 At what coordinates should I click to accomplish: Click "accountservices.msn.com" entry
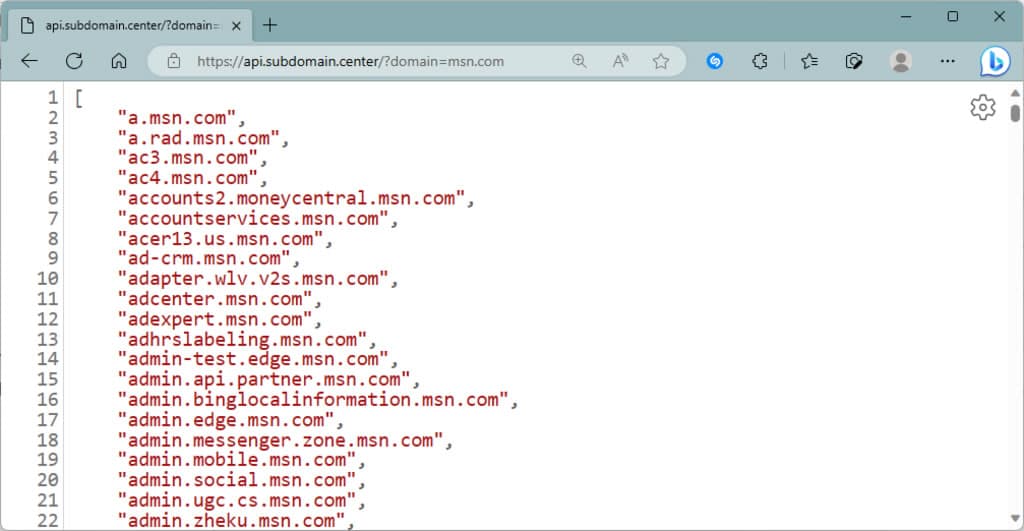click(253, 219)
